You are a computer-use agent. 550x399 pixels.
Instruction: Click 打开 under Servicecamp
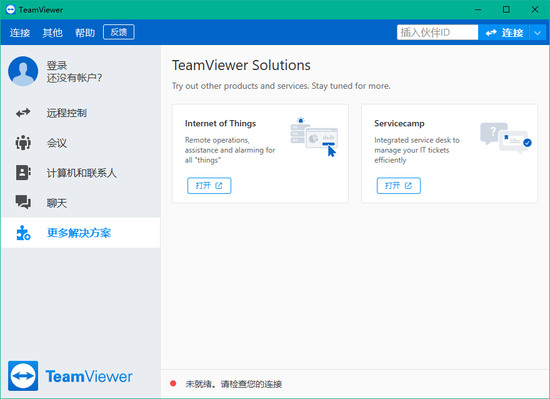click(x=398, y=185)
